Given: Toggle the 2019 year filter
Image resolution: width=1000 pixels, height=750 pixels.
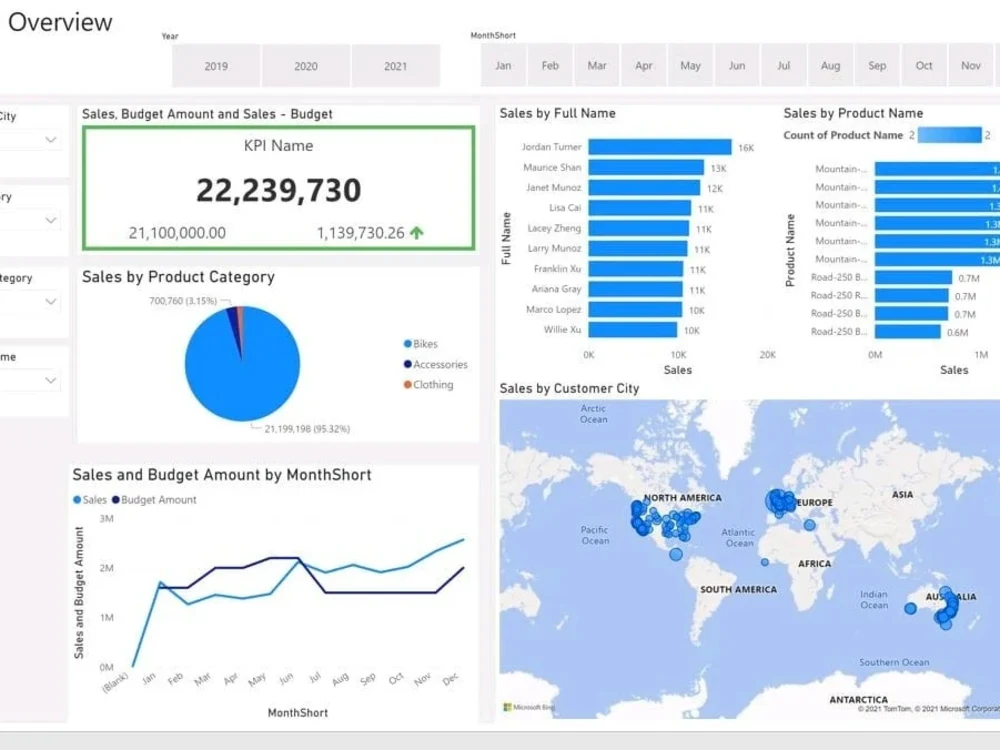Looking at the screenshot, I should tap(216, 65).
